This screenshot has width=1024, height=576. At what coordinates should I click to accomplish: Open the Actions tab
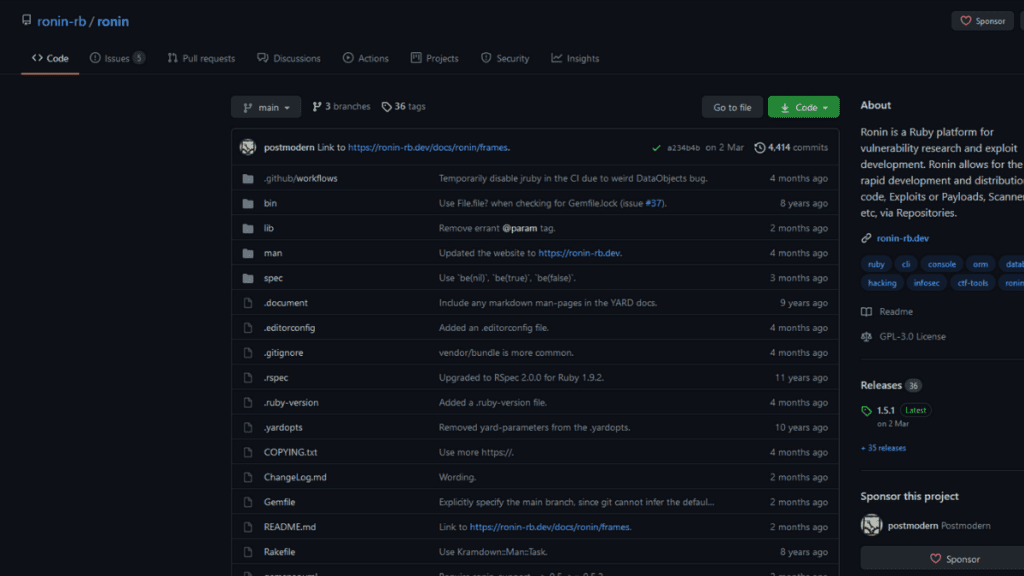point(366,58)
